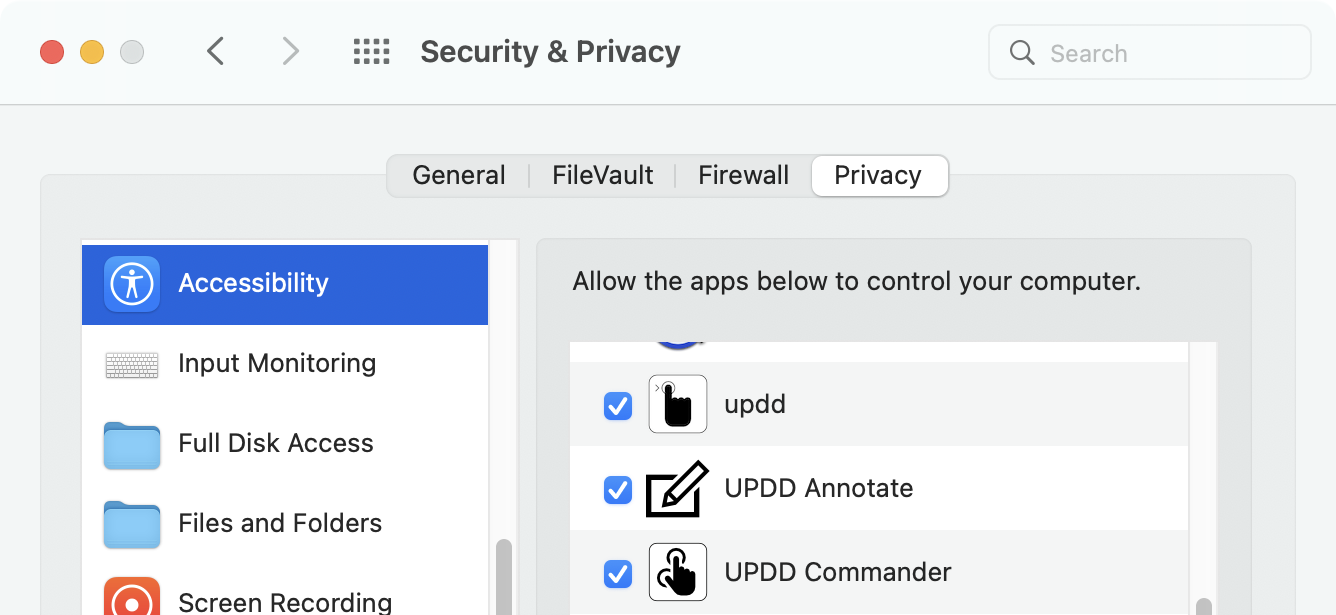Click the Accessibility icon in sidebar
This screenshot has height=615, width=1336.
[132, 284]
